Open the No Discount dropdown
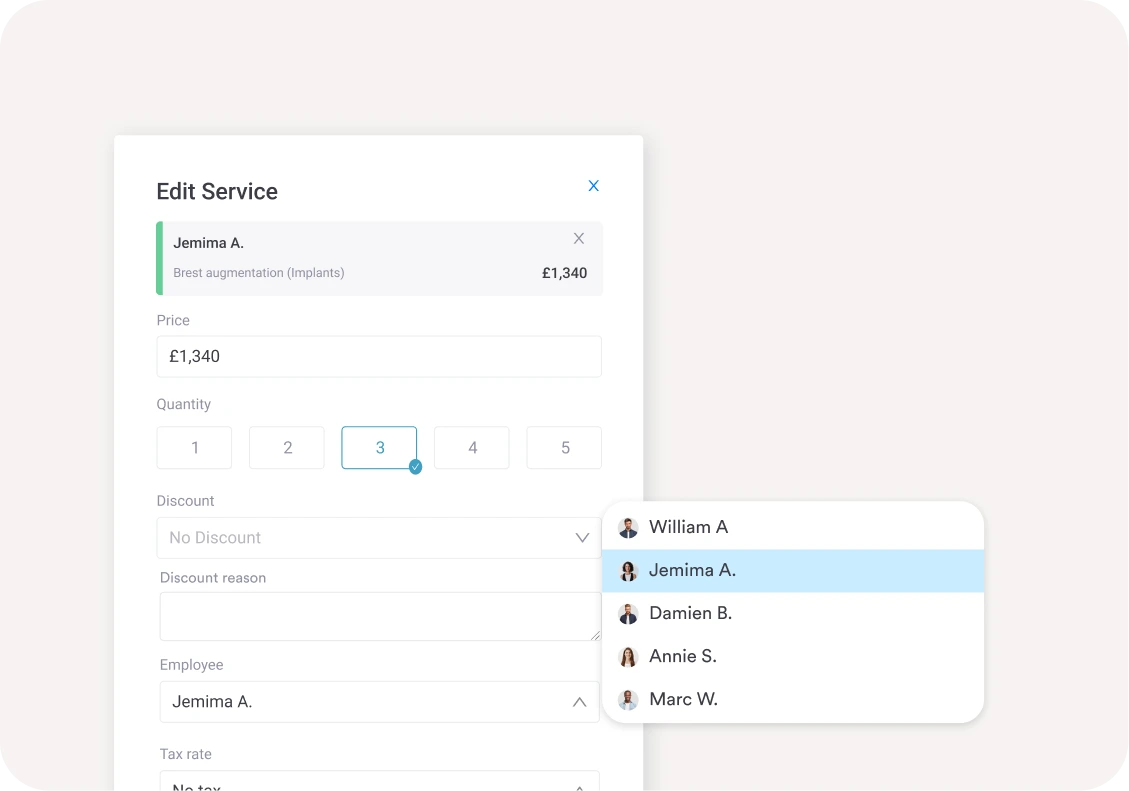 coord(379,538)
